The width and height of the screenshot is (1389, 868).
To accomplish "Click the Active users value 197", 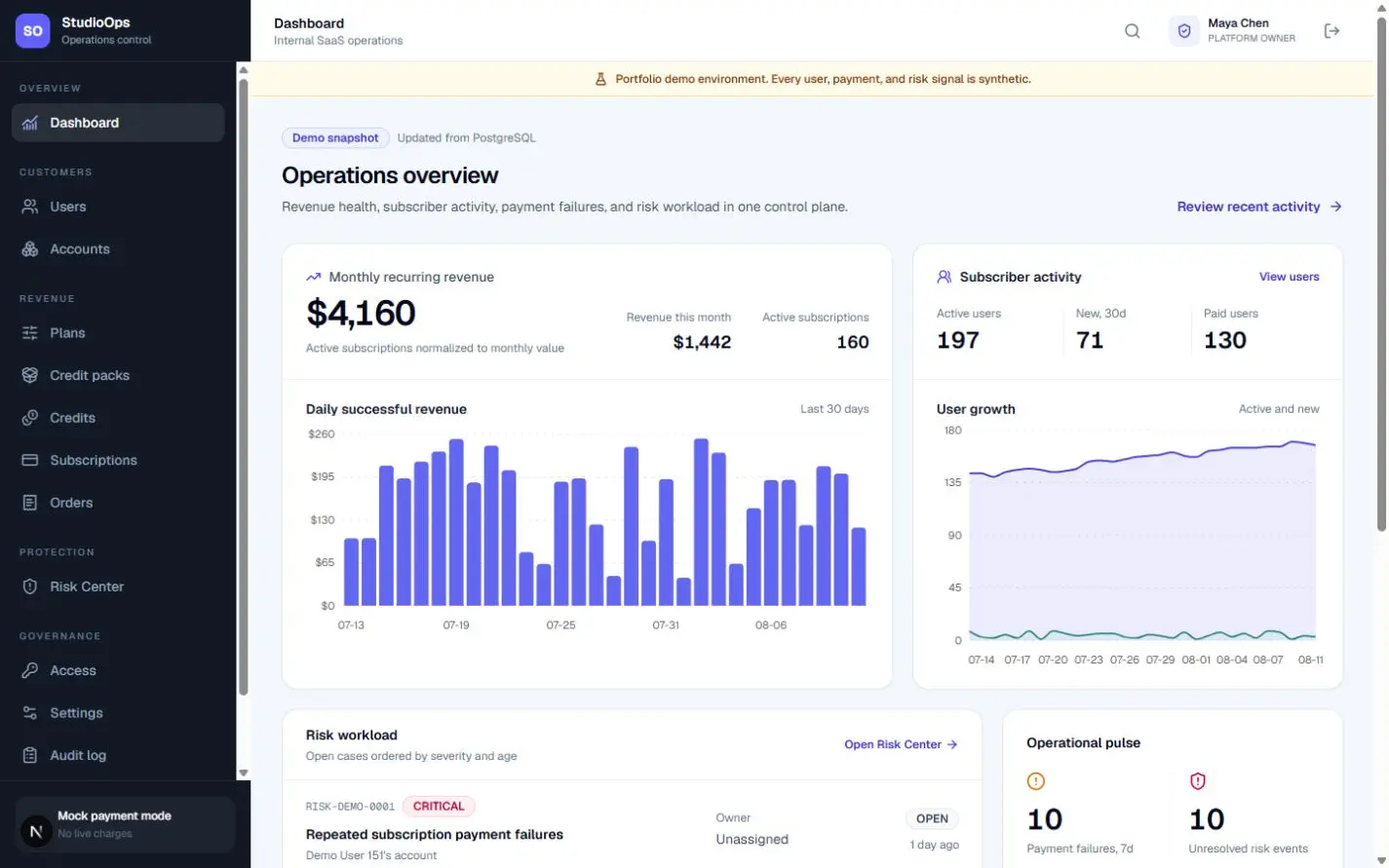I will click(957, 340).
